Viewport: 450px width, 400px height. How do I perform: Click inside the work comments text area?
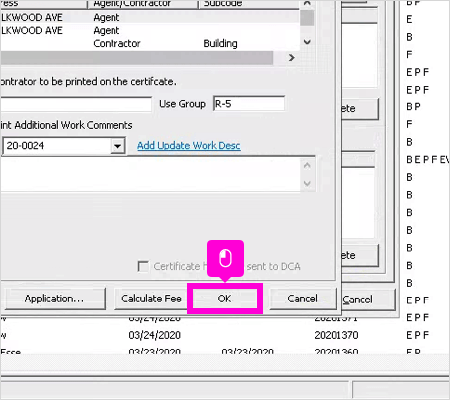tap(151, 174)
